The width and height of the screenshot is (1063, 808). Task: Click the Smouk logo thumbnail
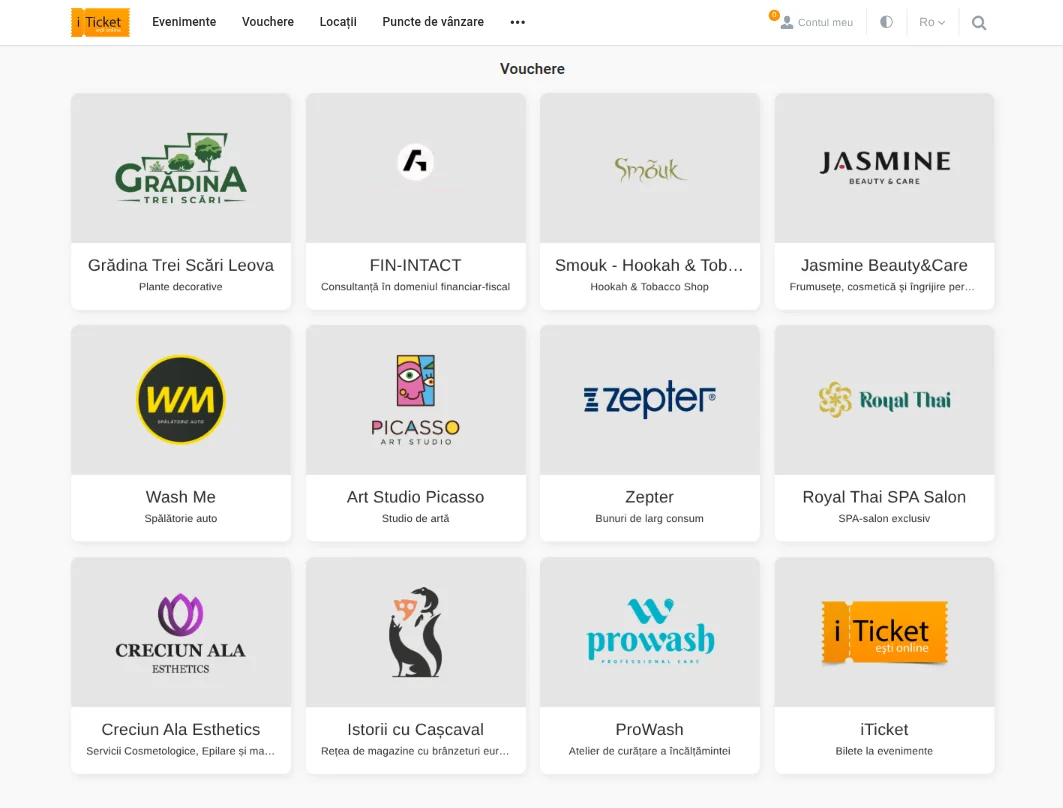tap(649, 169)
